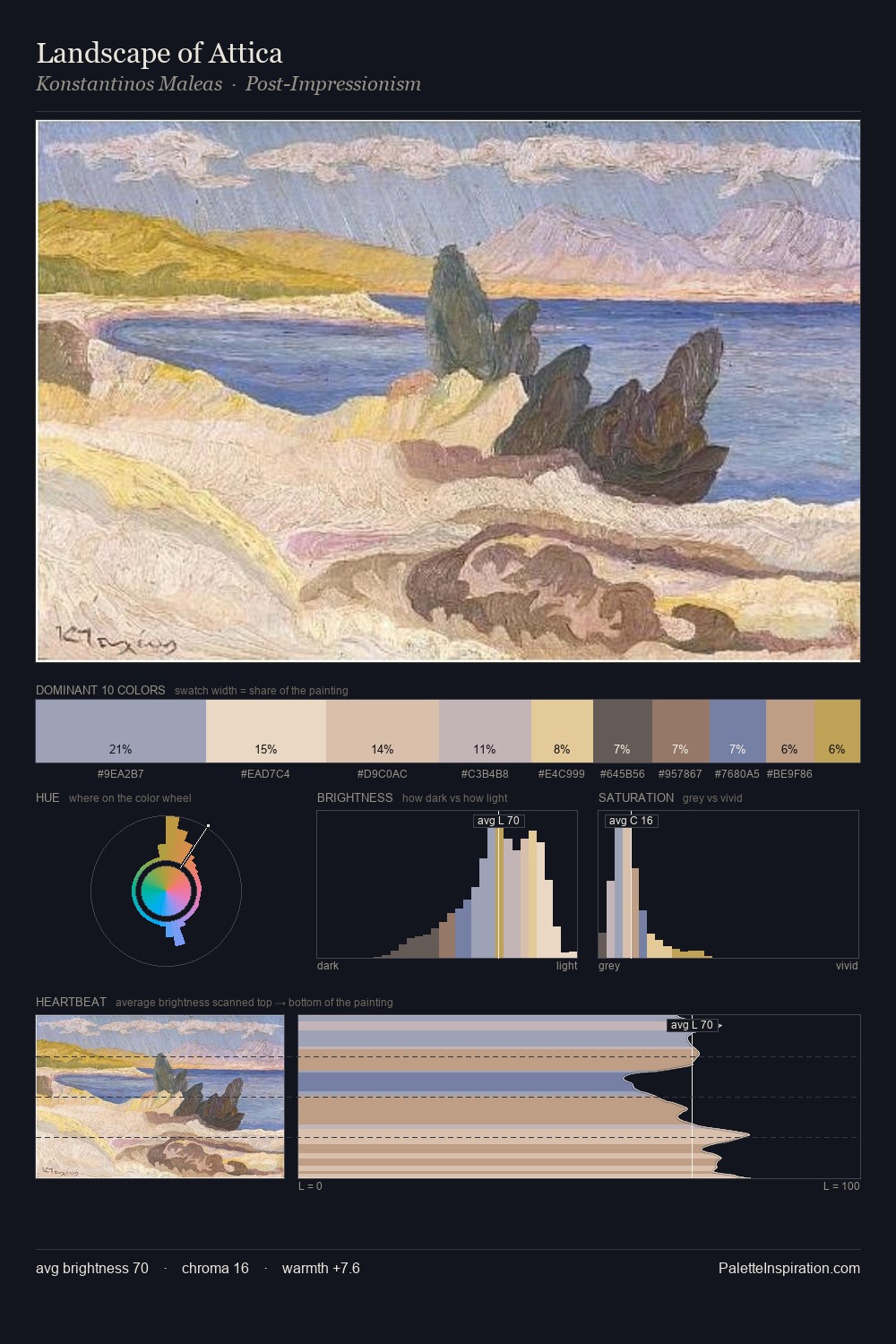Click the BRIGHTNESS section heading
The width and height of the screenshot is (896, 1344).
[355, 797]
